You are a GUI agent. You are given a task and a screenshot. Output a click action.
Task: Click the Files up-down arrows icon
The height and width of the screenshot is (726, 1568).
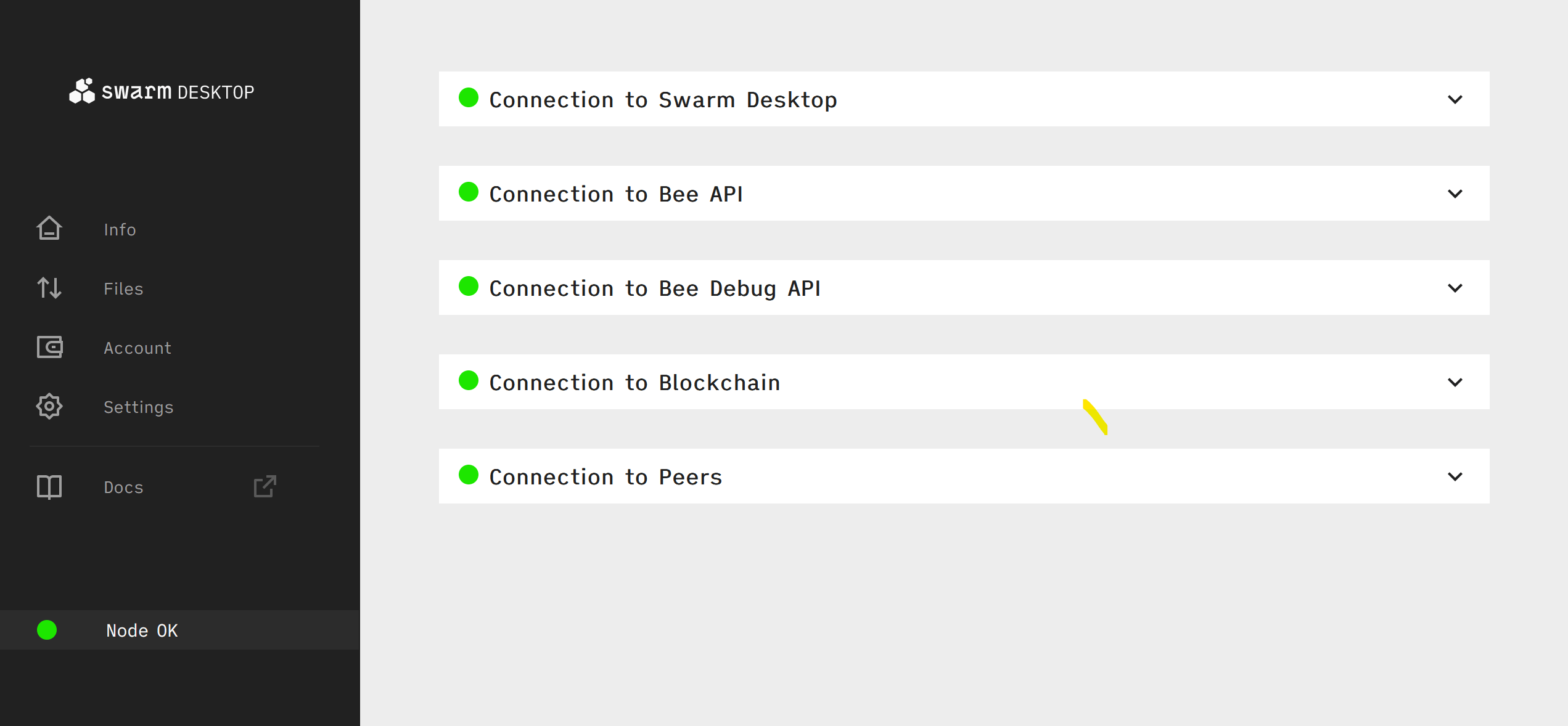(x=49, y=288)
